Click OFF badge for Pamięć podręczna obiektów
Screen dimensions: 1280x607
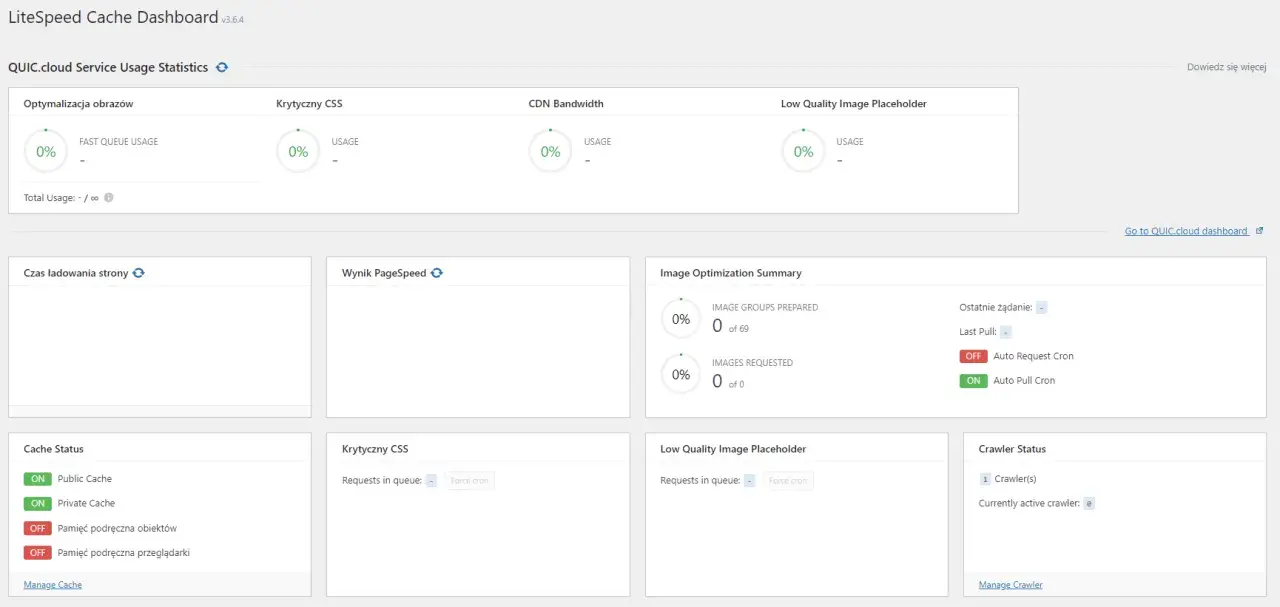point(38,528)
